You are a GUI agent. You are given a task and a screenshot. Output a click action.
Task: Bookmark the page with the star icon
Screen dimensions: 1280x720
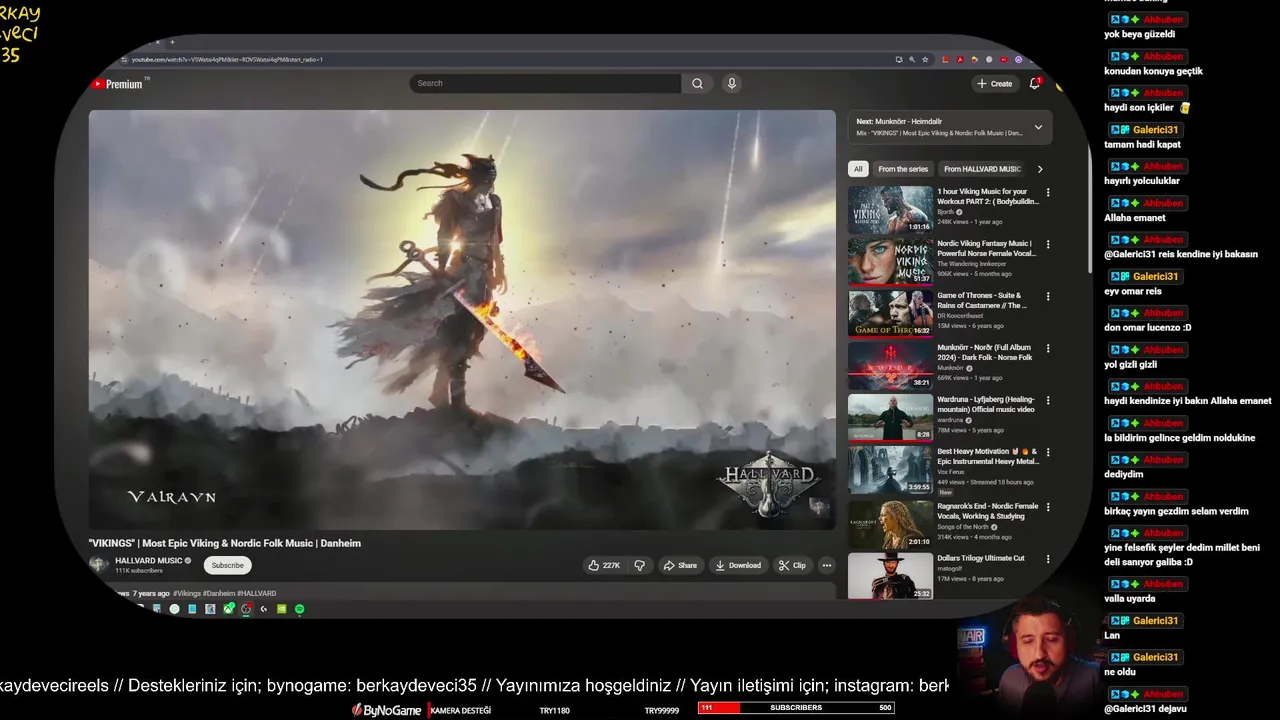coord(925,59)
